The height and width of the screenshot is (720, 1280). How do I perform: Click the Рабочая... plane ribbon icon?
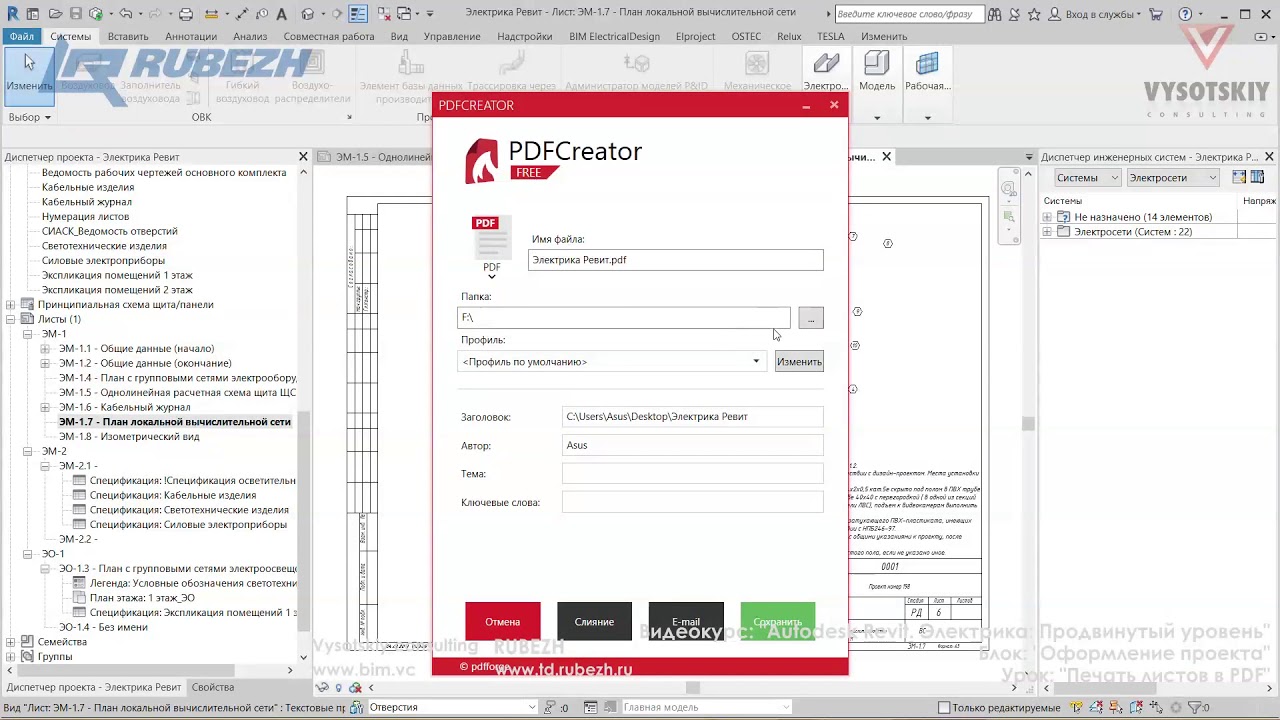pos(927,70)
